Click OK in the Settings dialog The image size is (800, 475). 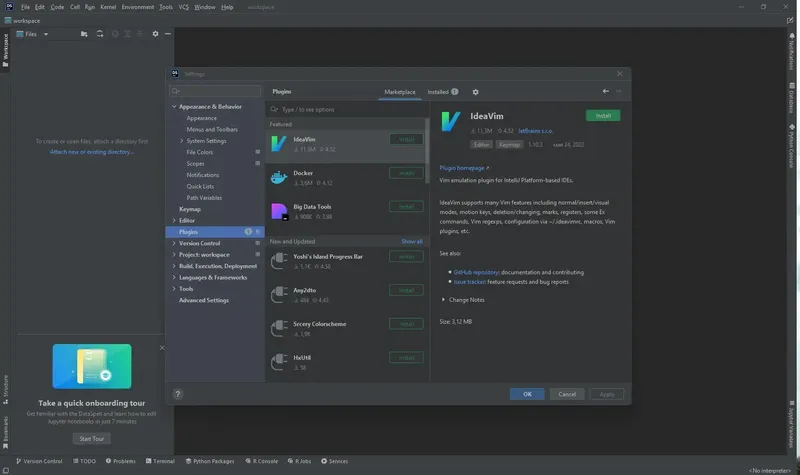[x=527, y=394]
